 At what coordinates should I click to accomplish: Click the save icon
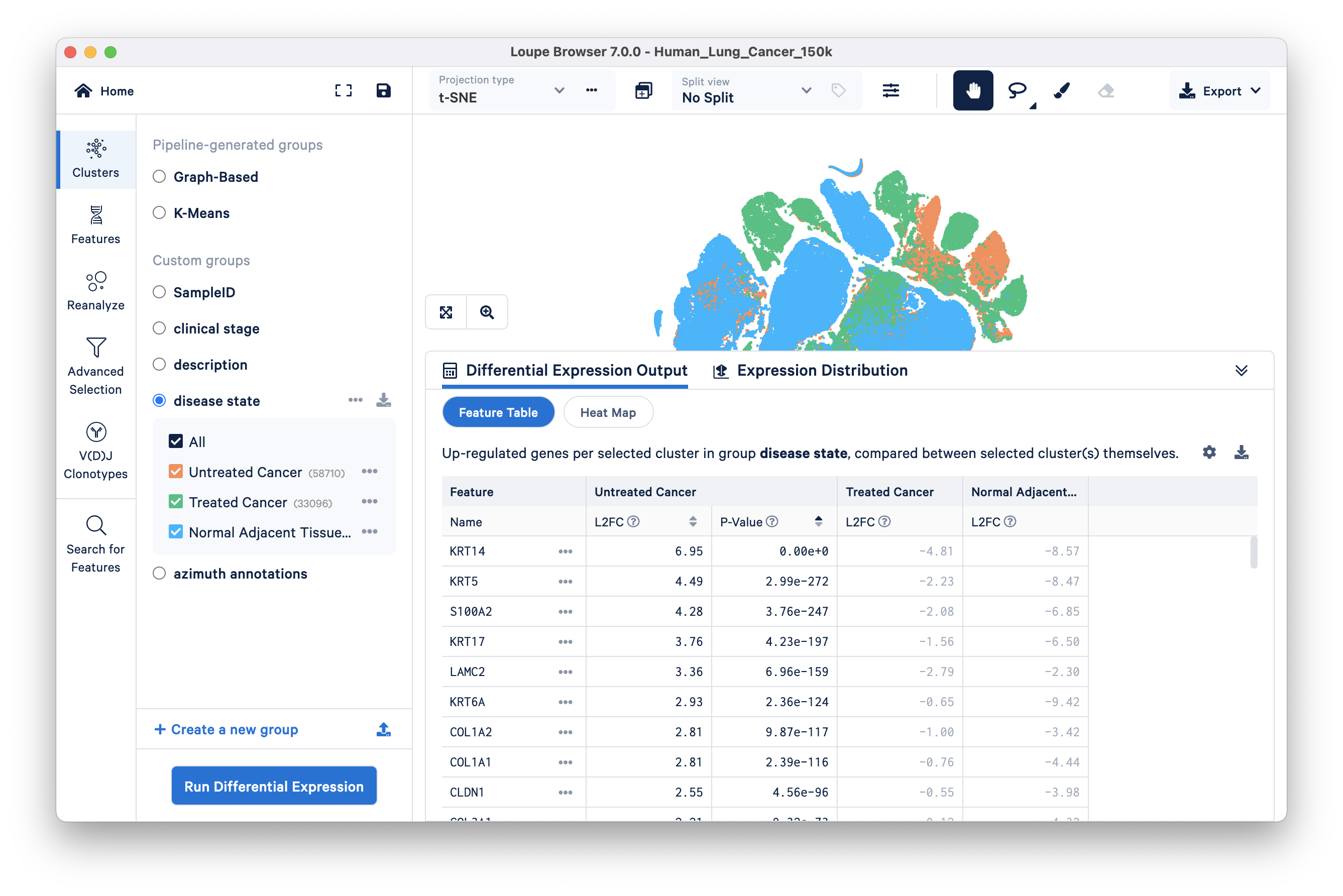coord(384,90)
